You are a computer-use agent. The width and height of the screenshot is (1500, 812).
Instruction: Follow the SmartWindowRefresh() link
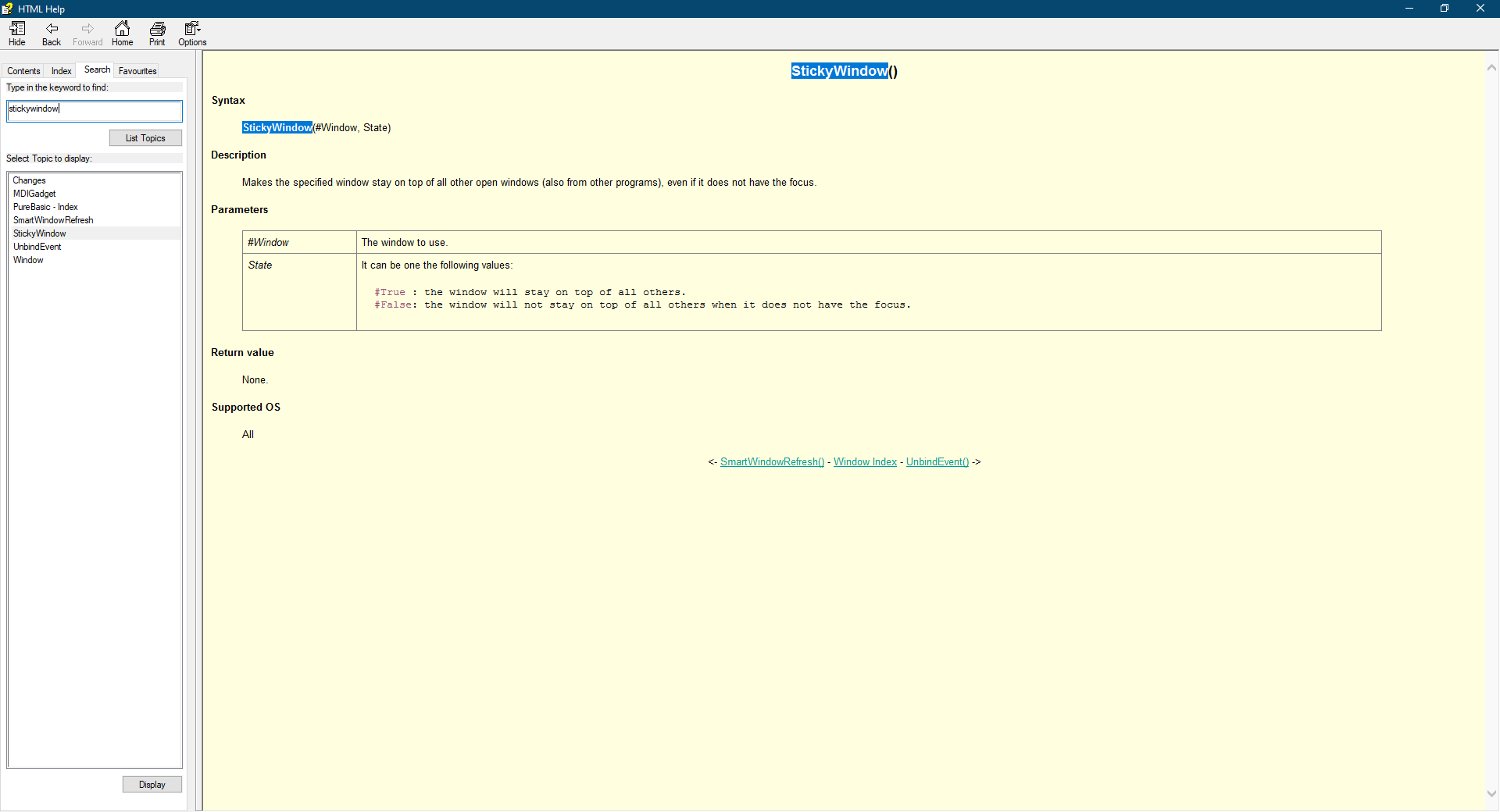coord(771,461)
